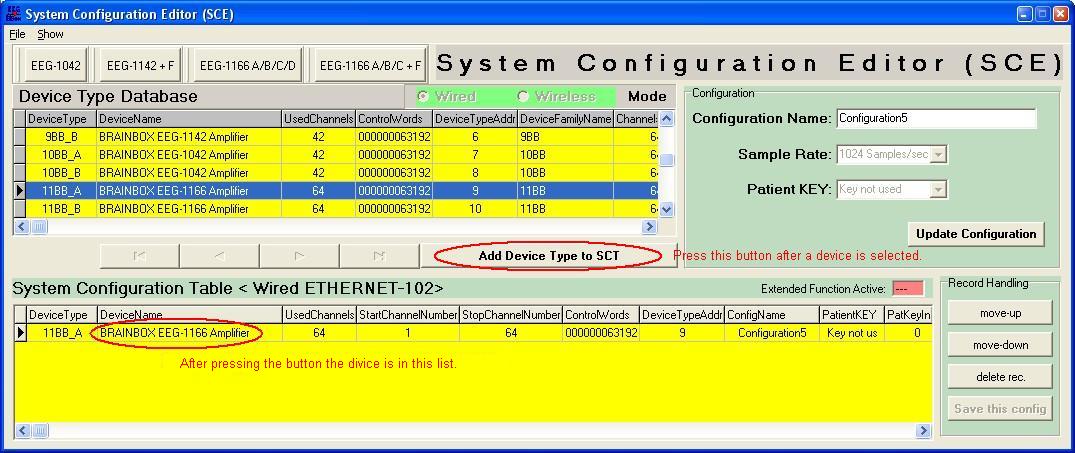Viewport: 1075px width, 453px height.
Task: Click the highlighted 11BB_A device type cell
Action: coord(62,191)
